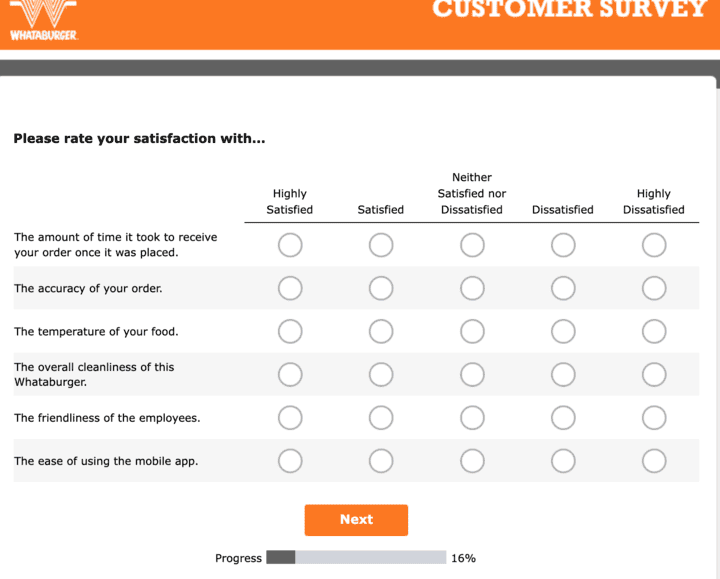This screenshot has width=720, height=579.
Task: Click the survey progress bar
Action: click(x=356, y=558)
